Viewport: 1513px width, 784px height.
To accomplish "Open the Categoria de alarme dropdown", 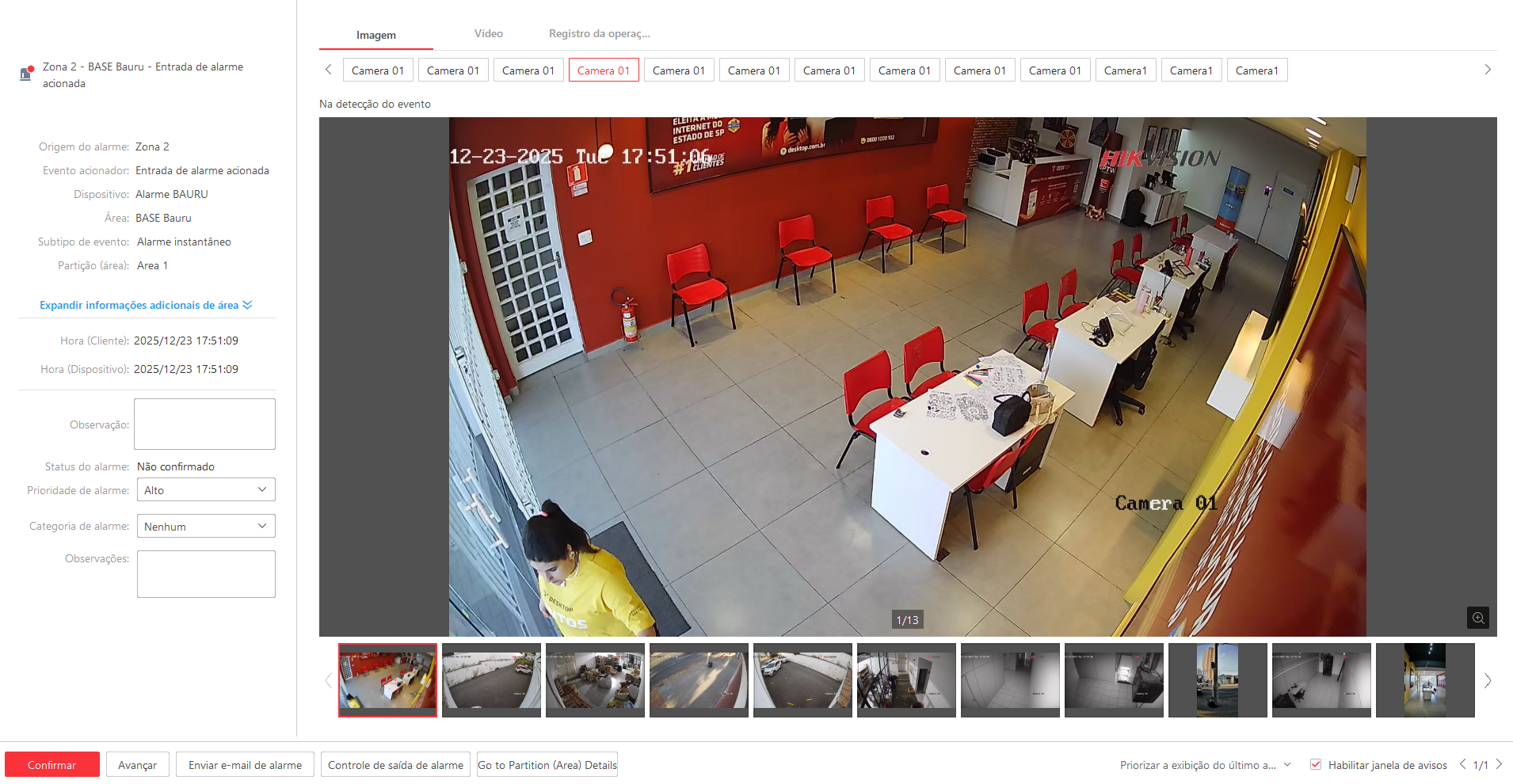I will 205,527.
